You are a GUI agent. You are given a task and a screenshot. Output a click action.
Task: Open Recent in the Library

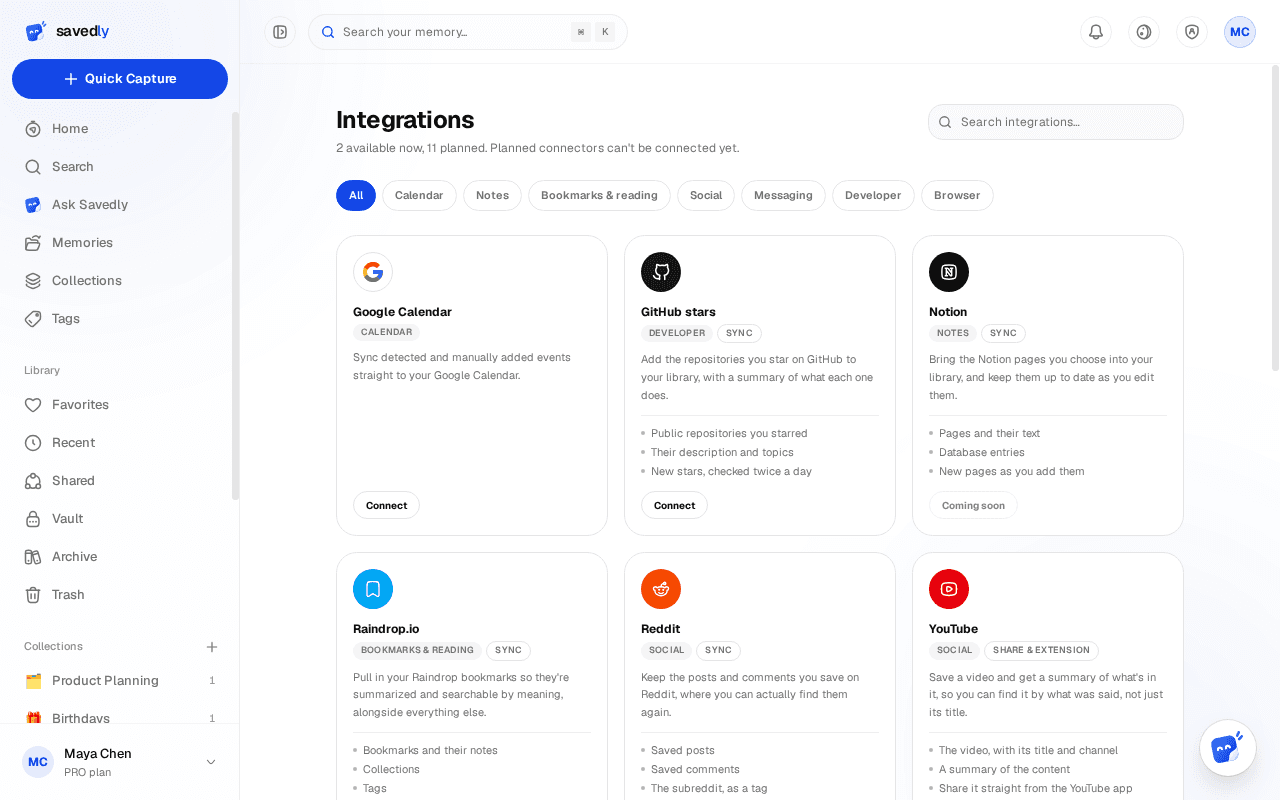tap(120, 443)
